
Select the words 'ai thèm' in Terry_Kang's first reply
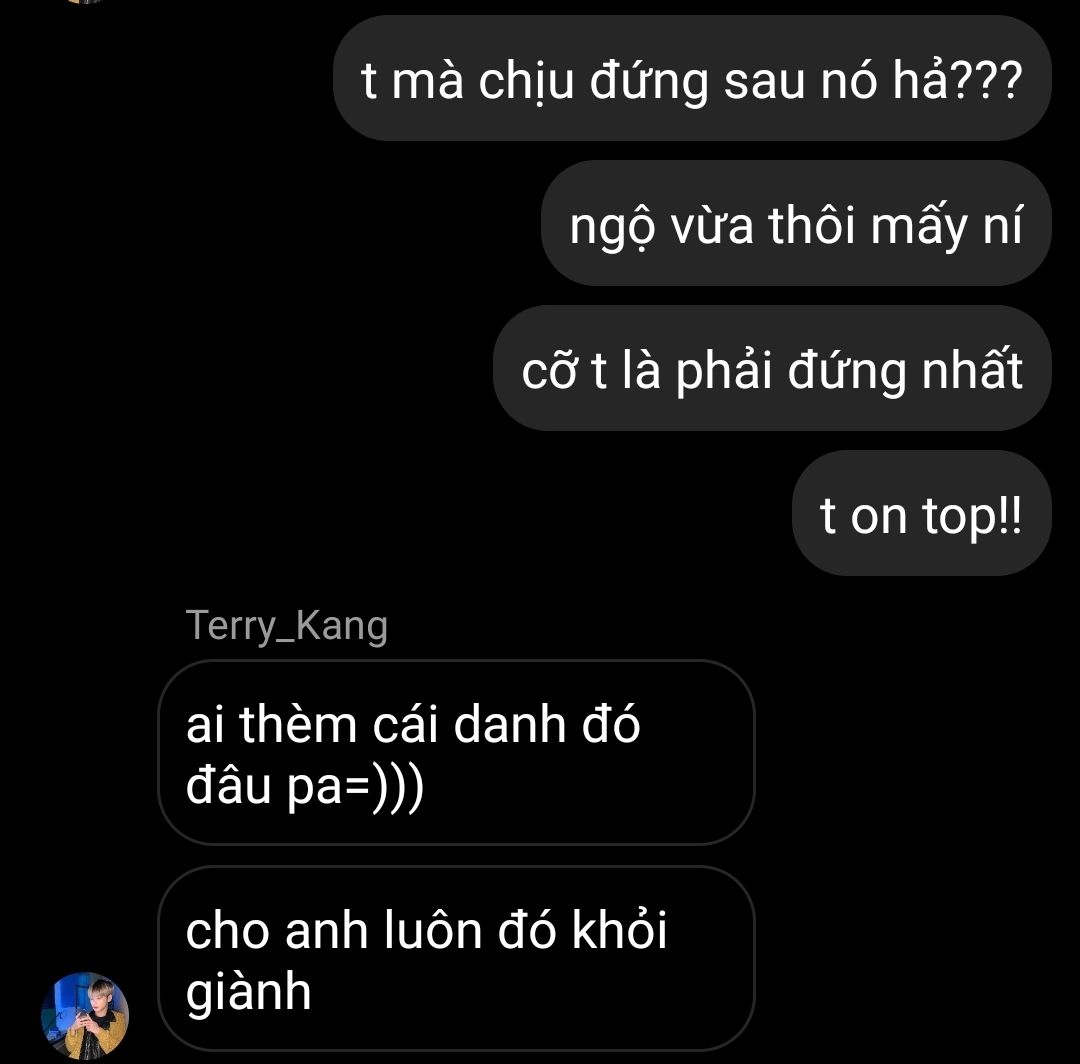pos(271,724)
